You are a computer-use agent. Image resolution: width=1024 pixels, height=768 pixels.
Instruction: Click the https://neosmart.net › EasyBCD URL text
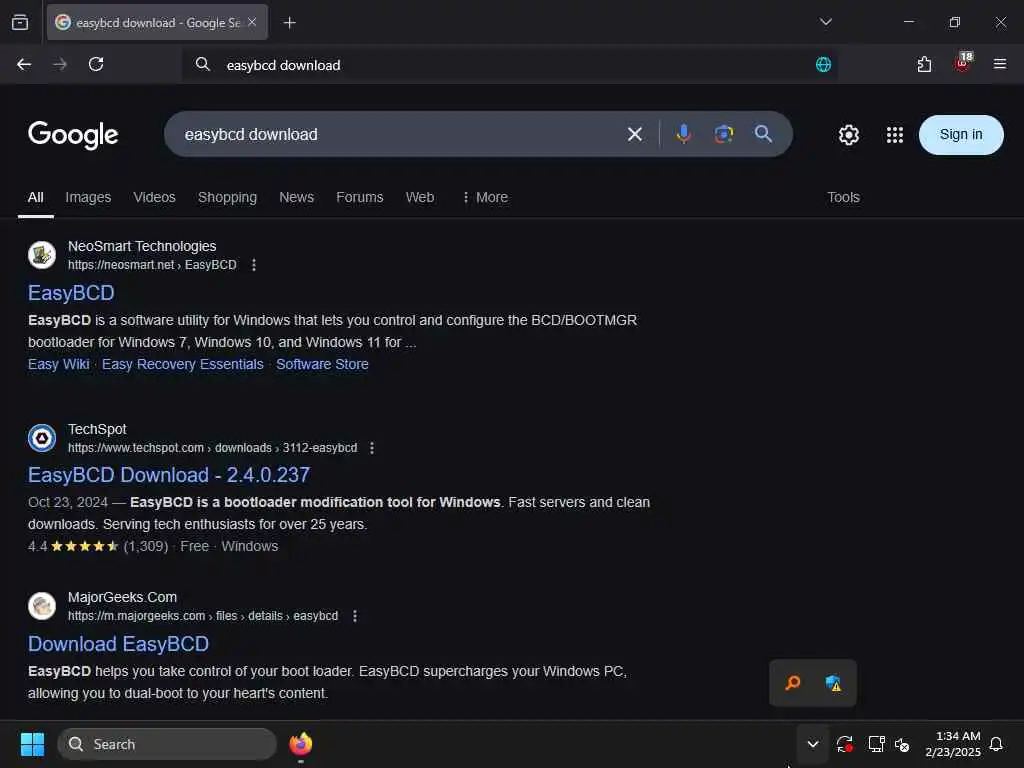[152, 264]
